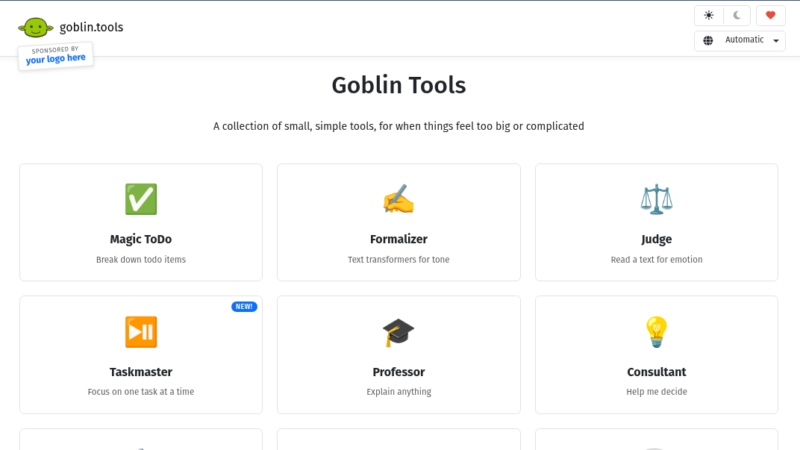Click the red heart support button

(x=770, y=15)
